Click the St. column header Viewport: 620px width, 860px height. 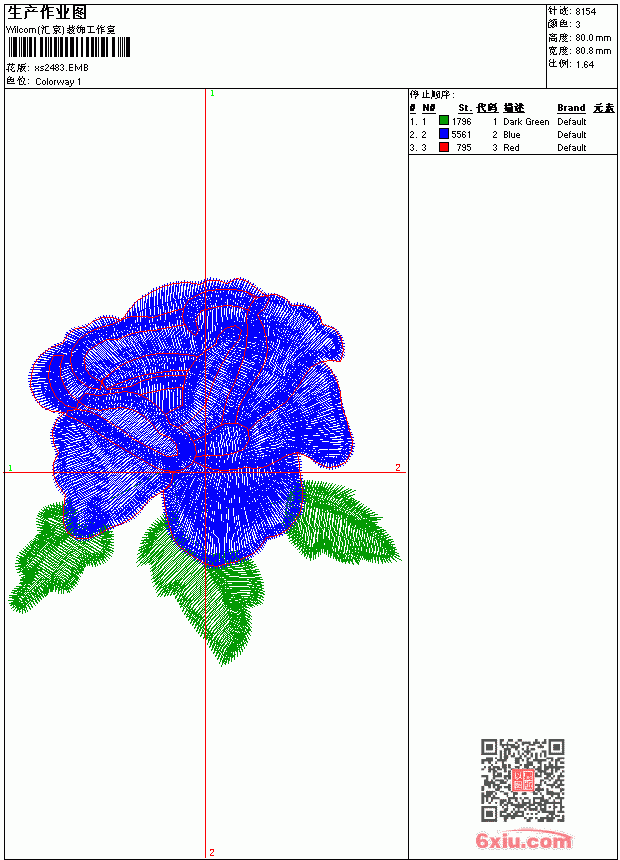tap(465, 108)
